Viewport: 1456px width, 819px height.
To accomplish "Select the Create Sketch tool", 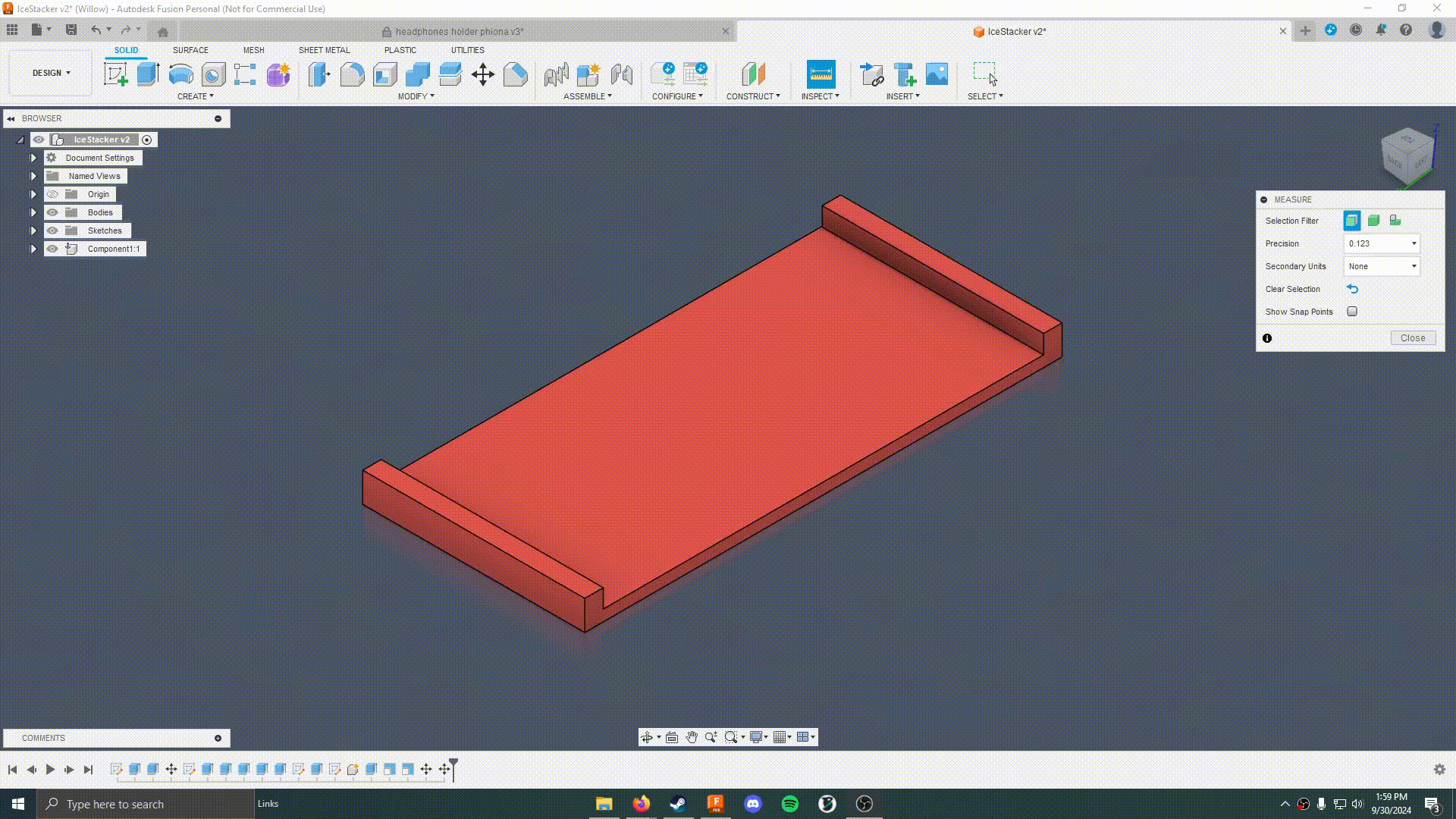I will point(115,74).
